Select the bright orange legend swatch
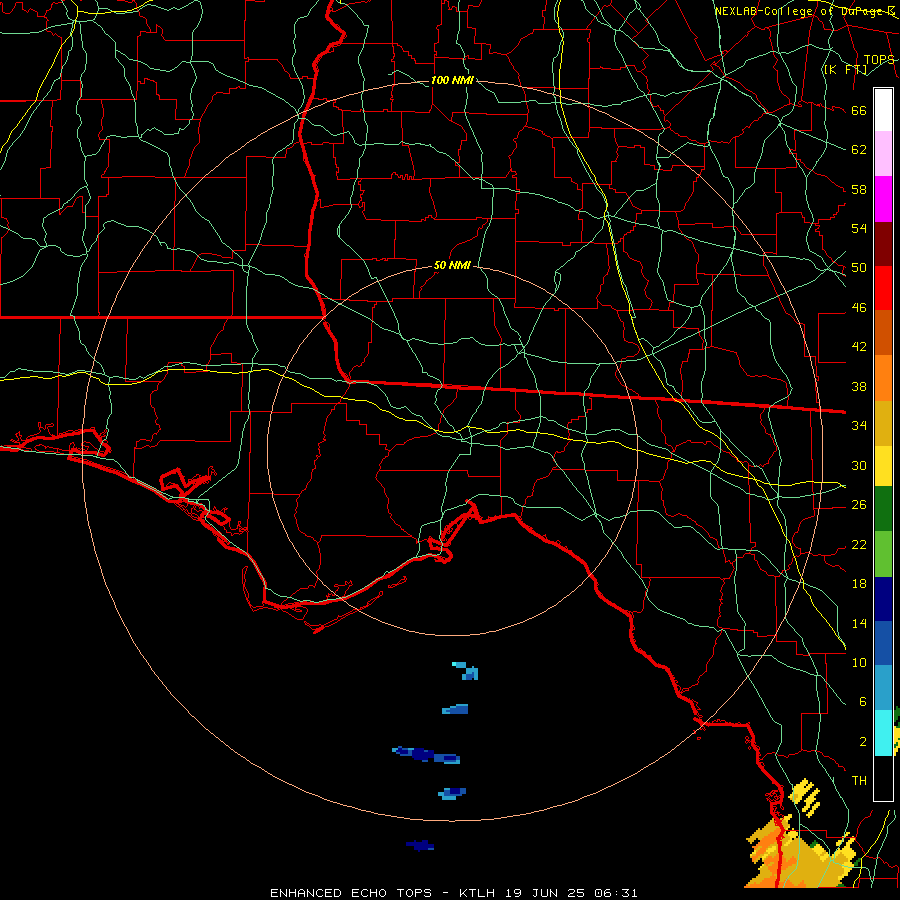Viewport: 900px width, 900px height. point(883,378)
